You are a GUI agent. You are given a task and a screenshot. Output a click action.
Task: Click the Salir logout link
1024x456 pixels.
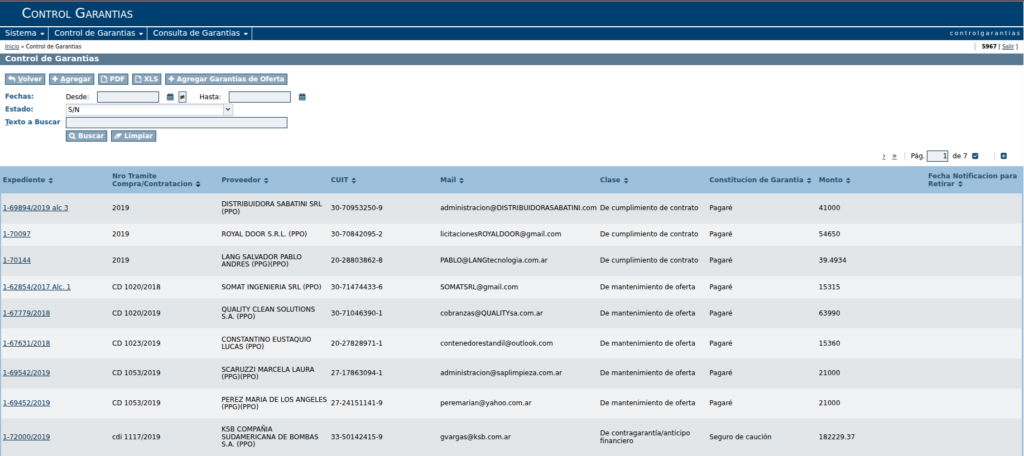1008,47
